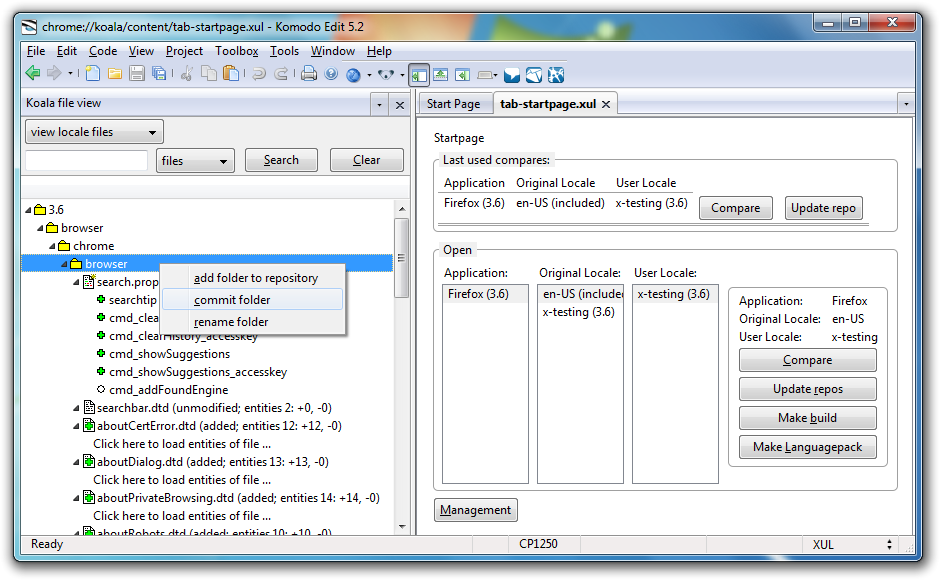Click the Management button
Image resolution: width=940 pixels, height=581 pixels.
475,510
